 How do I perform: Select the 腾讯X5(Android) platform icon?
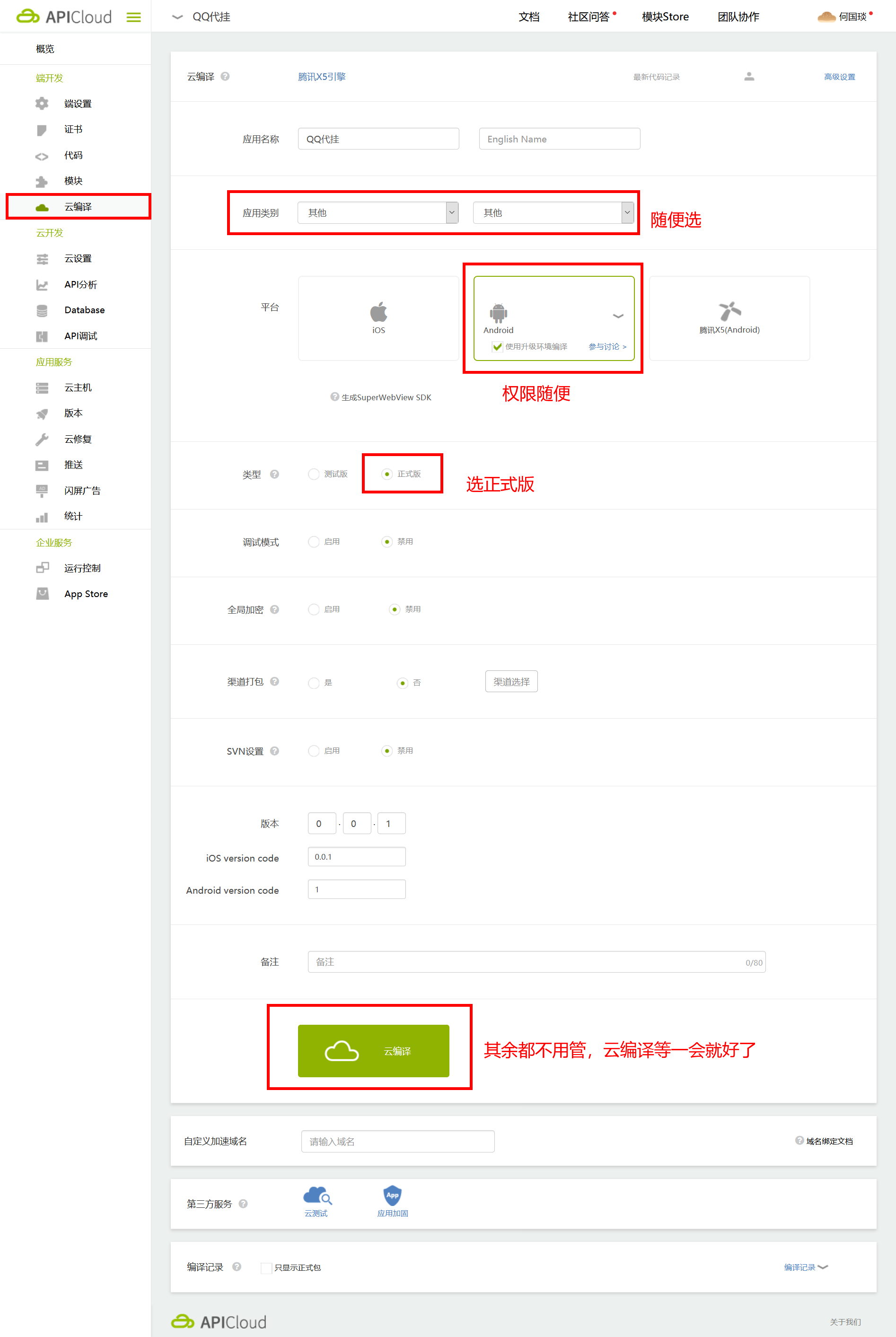point(729,311)
